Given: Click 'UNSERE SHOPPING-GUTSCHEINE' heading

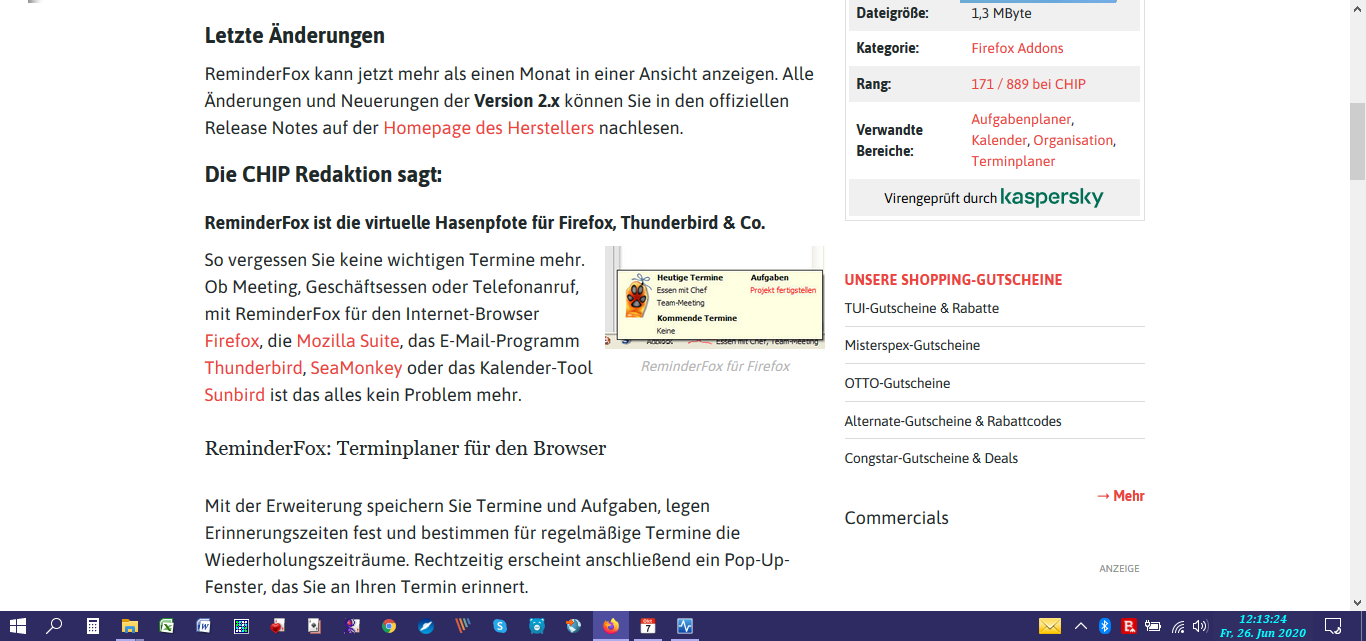Looking at the screenshot, I should (x=953, y=280).
